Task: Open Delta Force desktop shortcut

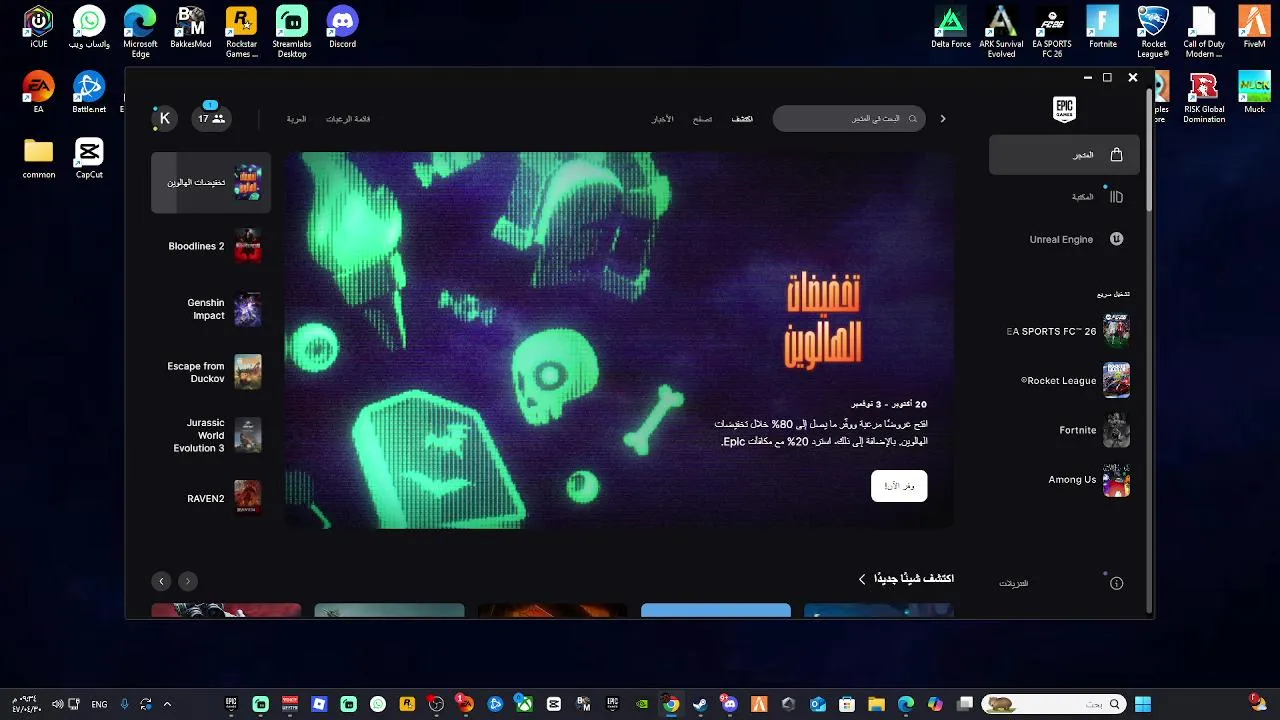Action: (x=950, y=27)
